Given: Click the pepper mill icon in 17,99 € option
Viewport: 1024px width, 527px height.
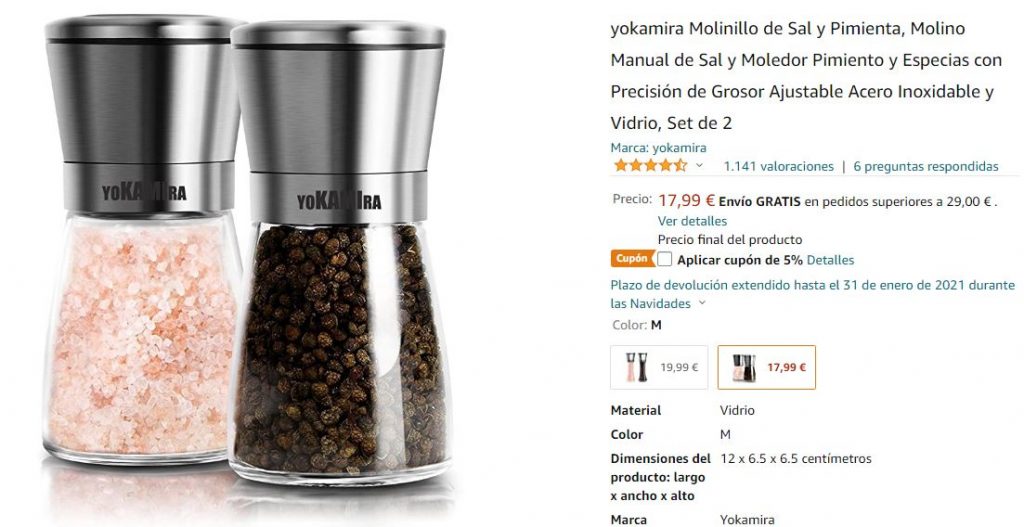Looking at the screenshot, I should [x=743, y=368].
